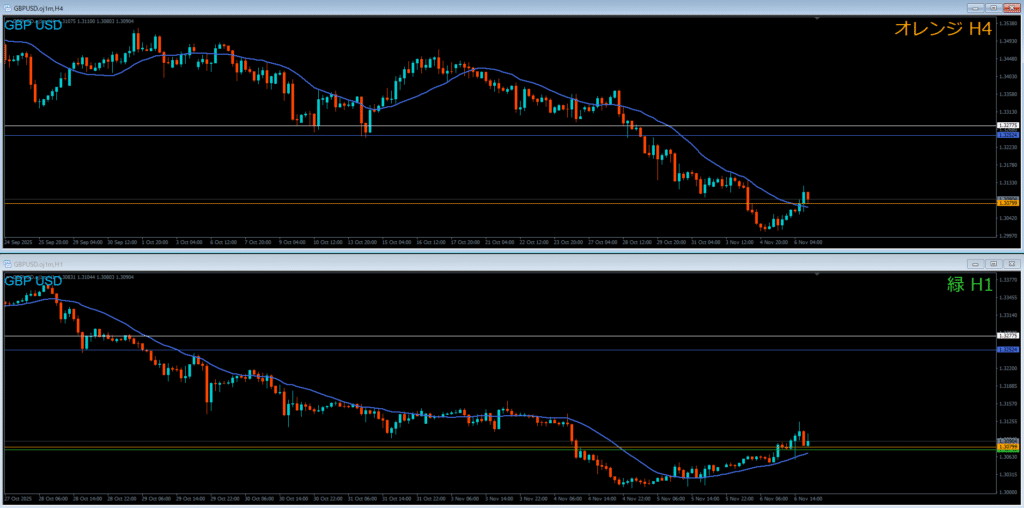Screen dimensions: 1024x508
Task: Close the GBPUSD H1 chart window
Action: coord(1010,264)
